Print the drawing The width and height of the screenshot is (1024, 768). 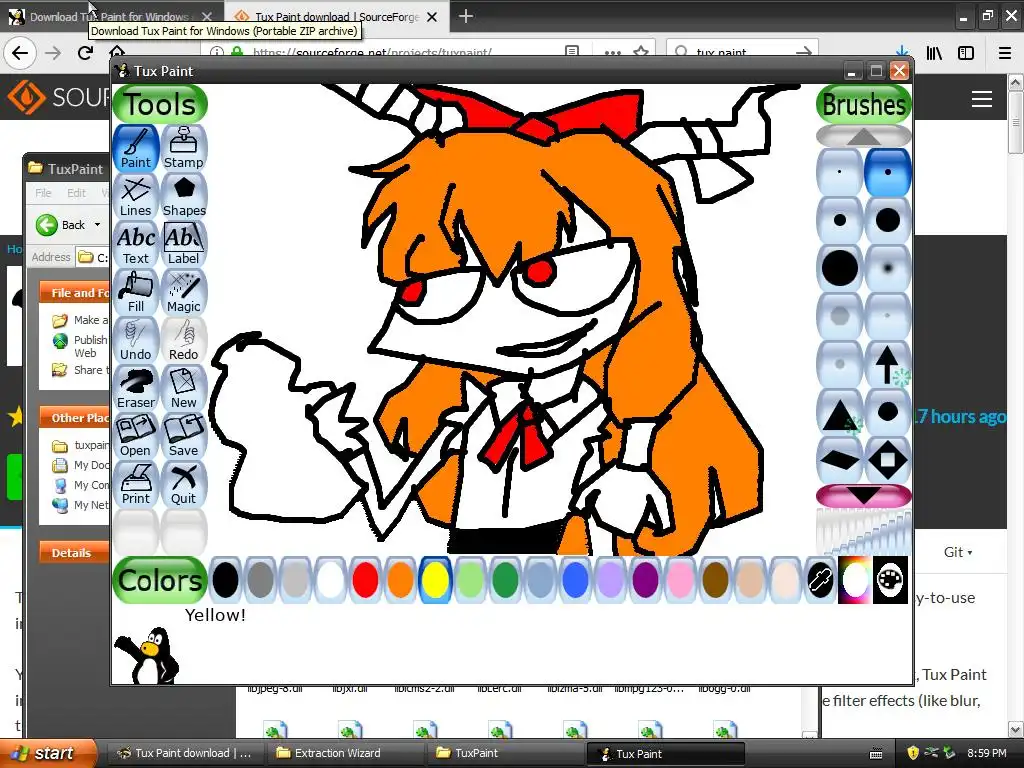136,485
